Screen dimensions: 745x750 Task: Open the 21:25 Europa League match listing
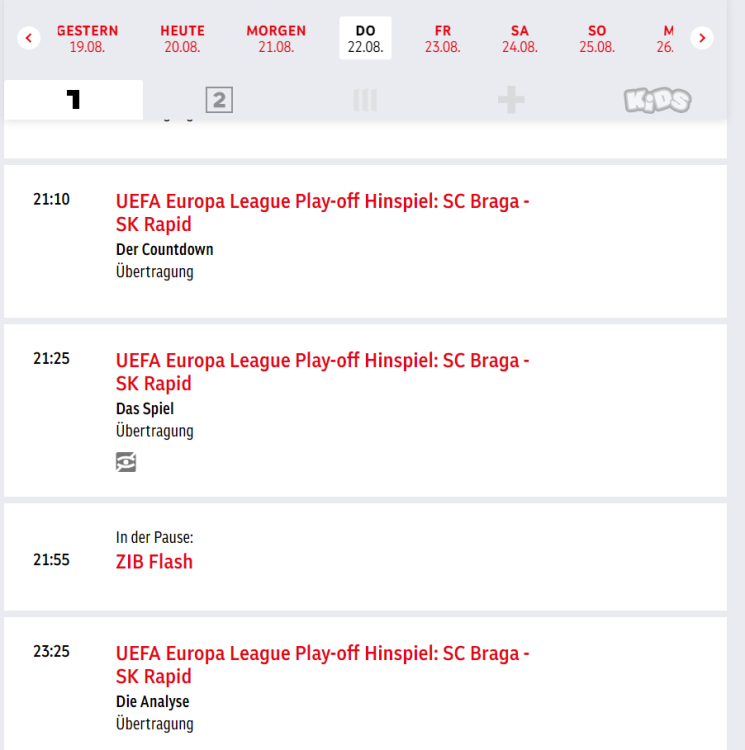click(322, 371)
